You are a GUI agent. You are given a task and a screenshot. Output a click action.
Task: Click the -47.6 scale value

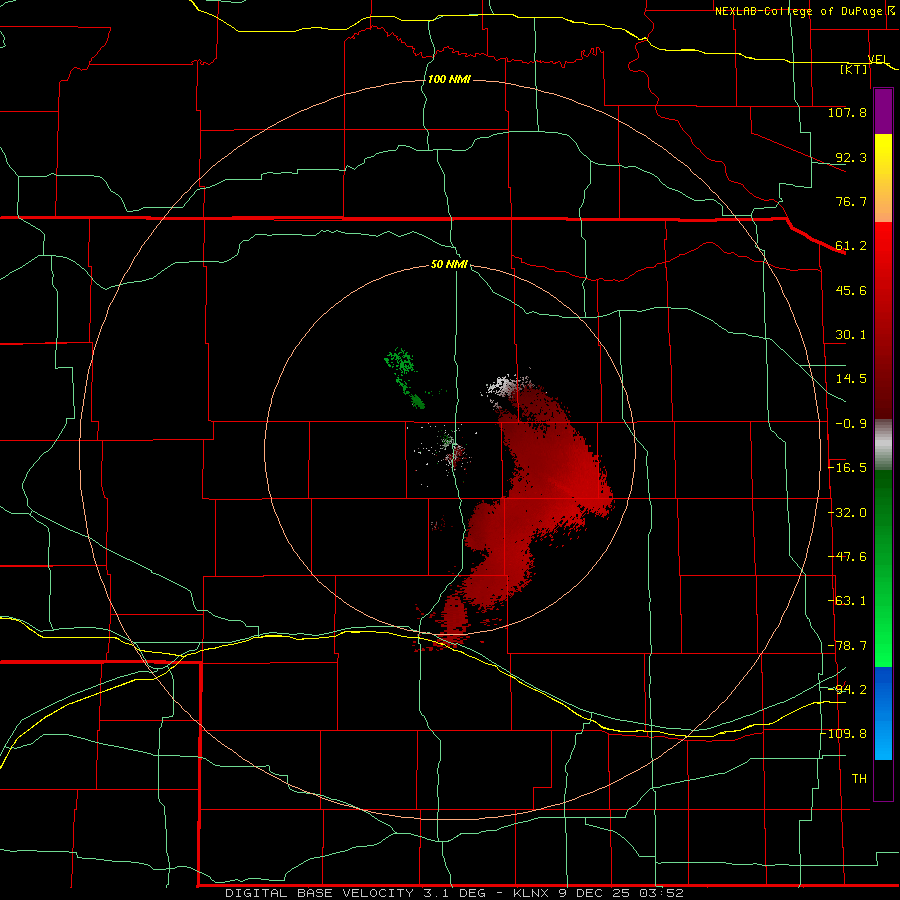click(x=847, y=557)
